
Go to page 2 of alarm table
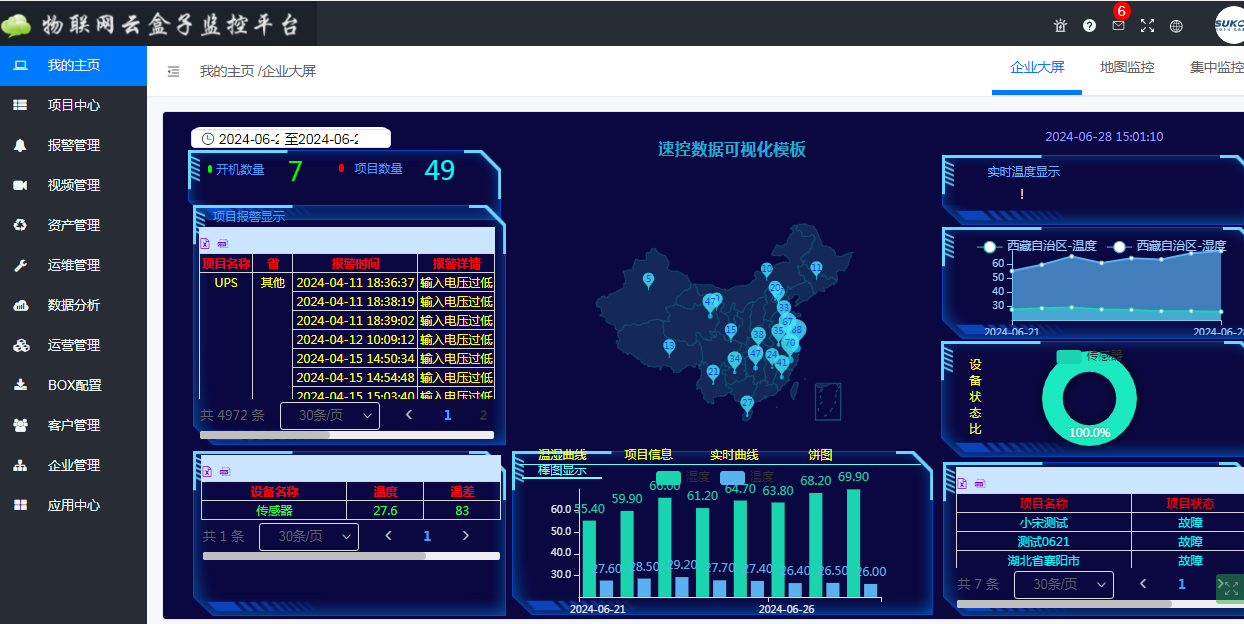(483, 415)
